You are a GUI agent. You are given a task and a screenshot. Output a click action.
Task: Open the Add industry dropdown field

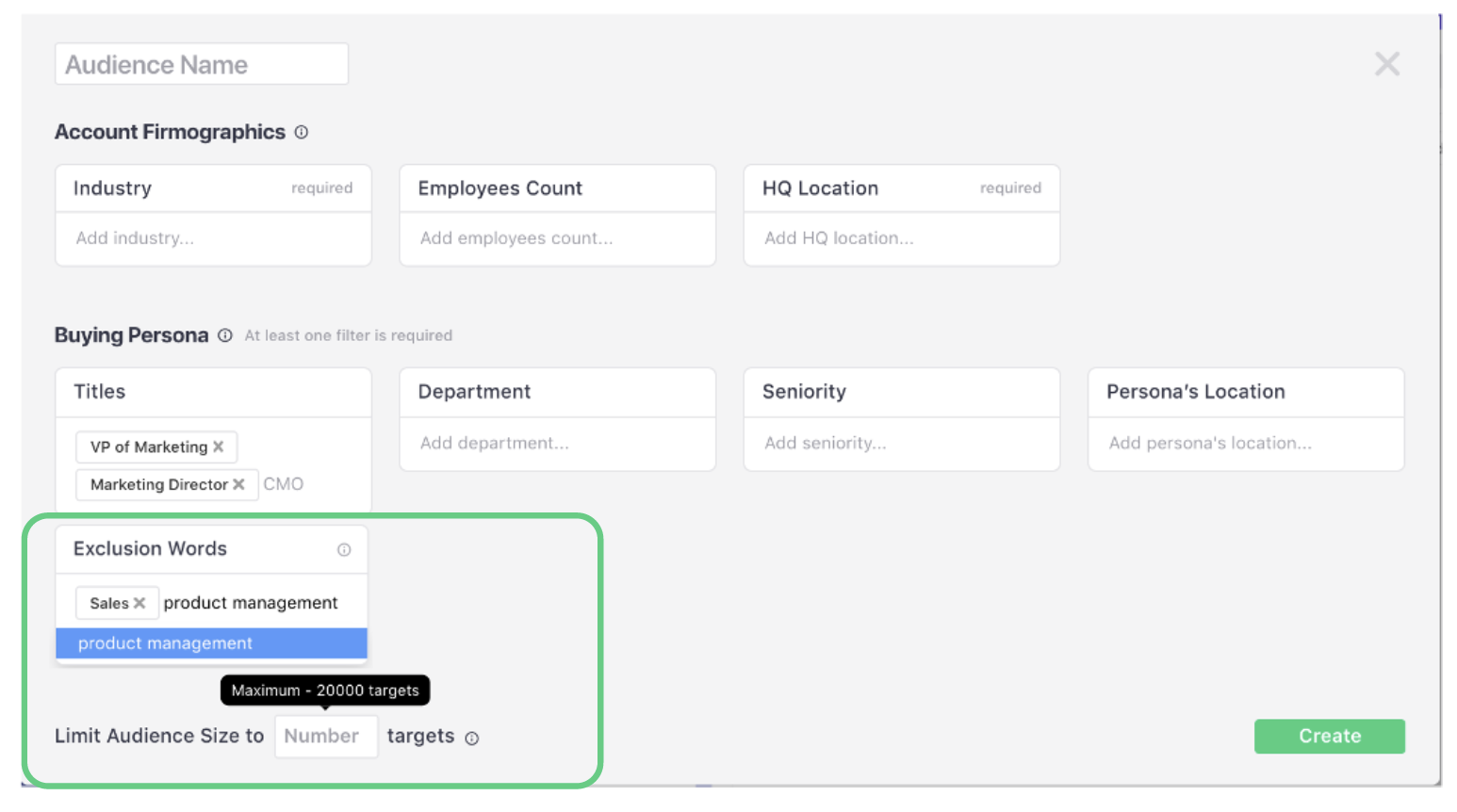pyautogui.click(x=213, y=238)
